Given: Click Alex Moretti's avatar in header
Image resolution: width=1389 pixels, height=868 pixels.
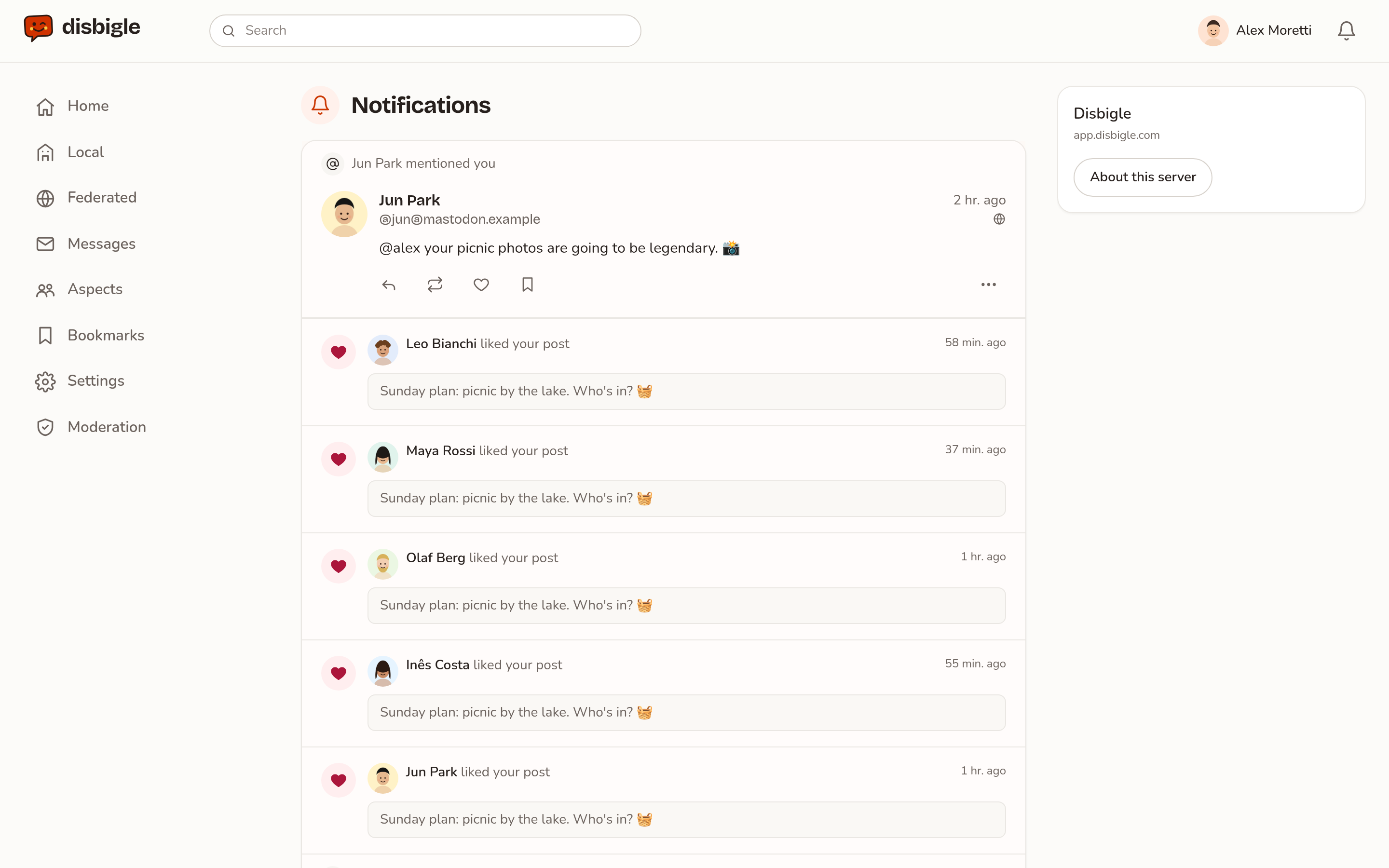Looking at the screenshot, I should [1213, 30].
